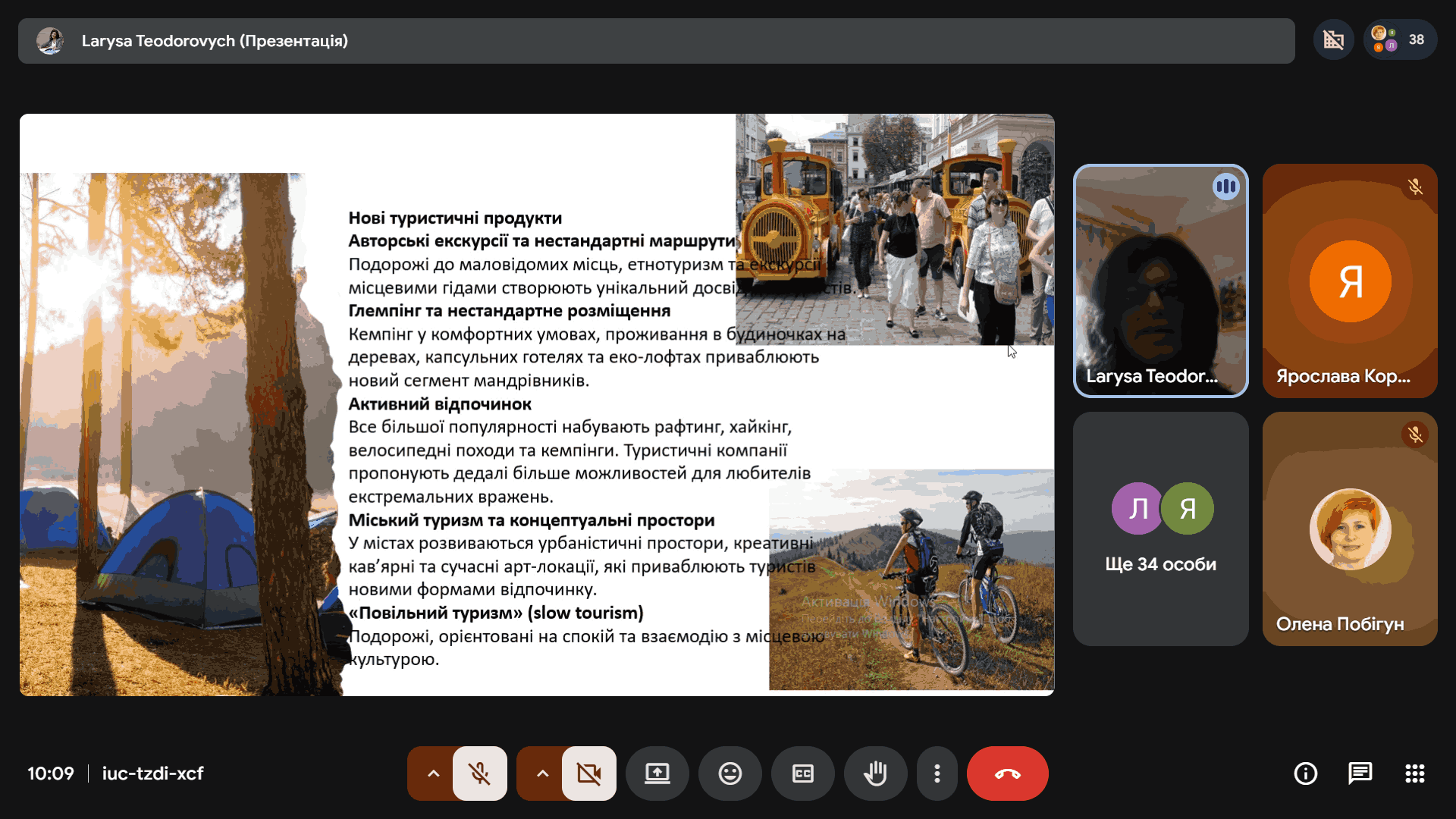Screen dimensions: 1456x819
Task: Expand video settings chevron beside camera
Action: click(x=542, y=773)
